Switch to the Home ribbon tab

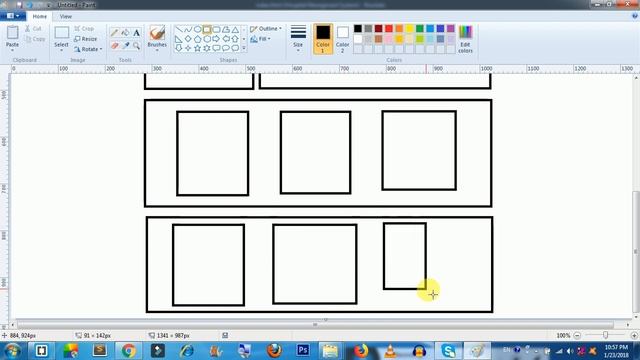coord(40,16)
